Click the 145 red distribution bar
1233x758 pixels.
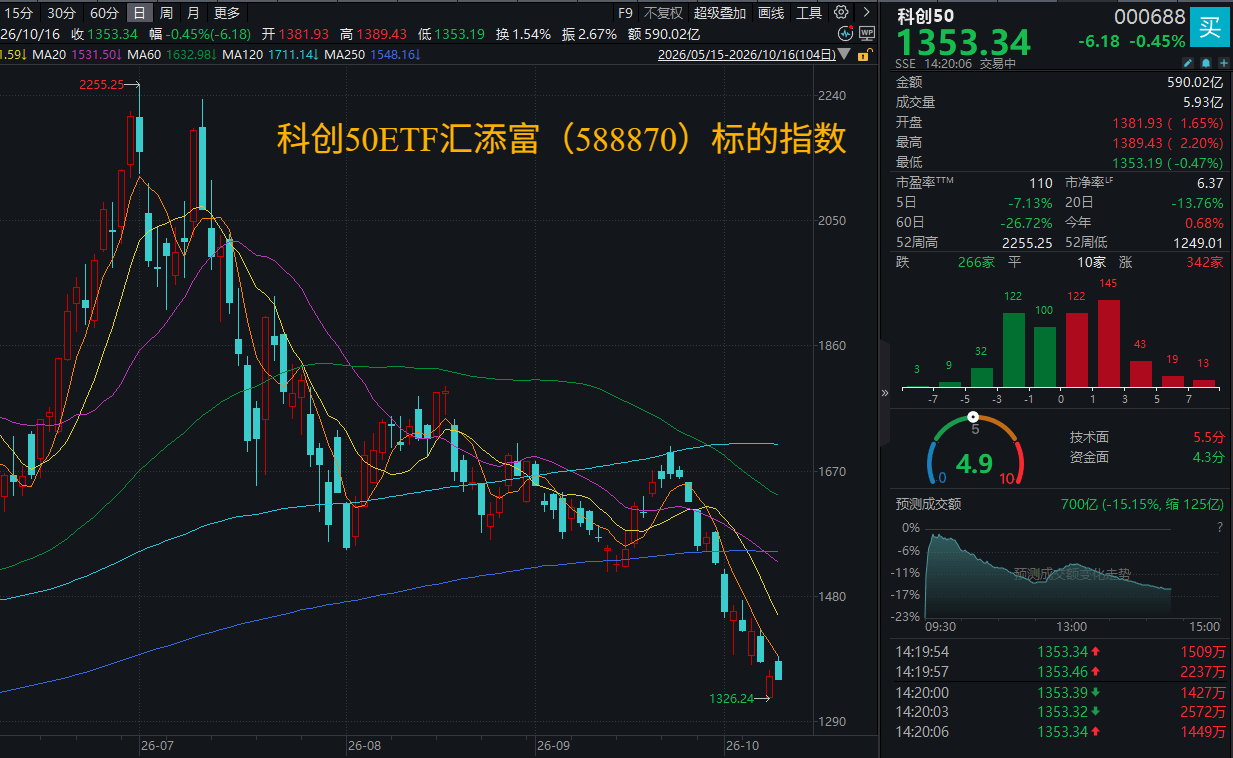1107,343
